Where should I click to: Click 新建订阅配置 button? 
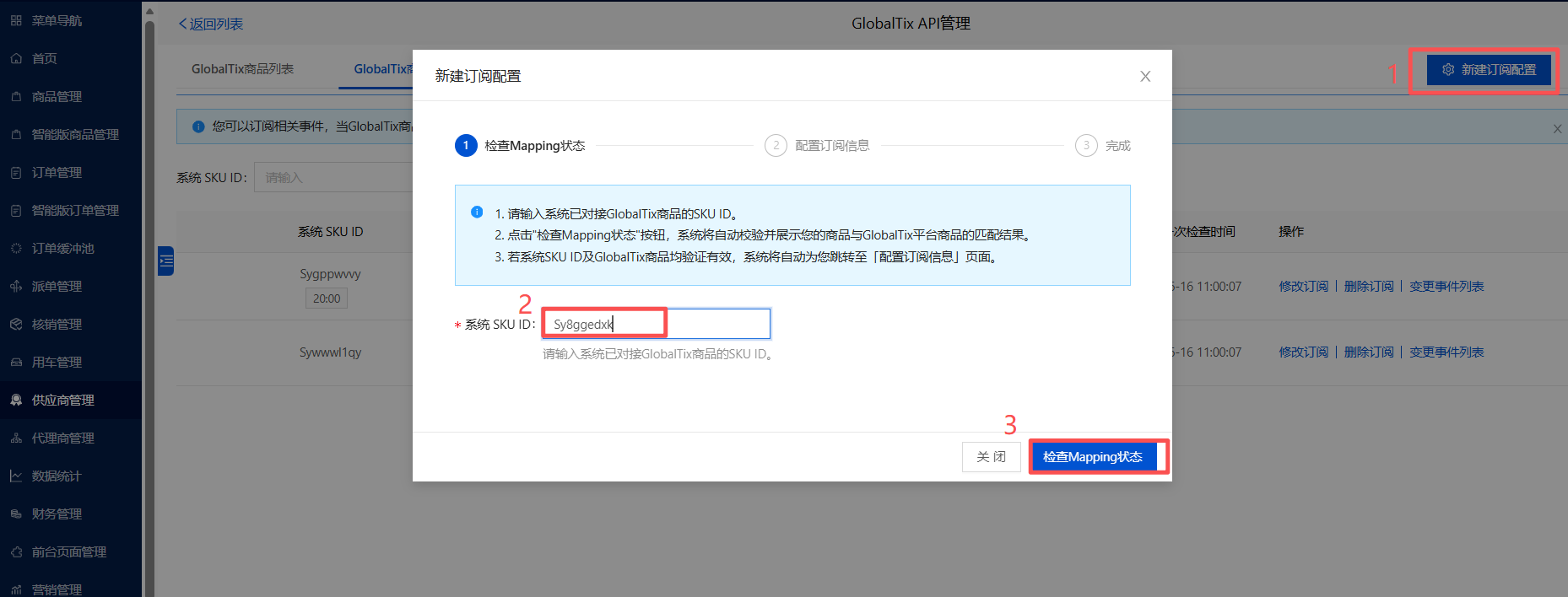click(x=1489, y=70)
